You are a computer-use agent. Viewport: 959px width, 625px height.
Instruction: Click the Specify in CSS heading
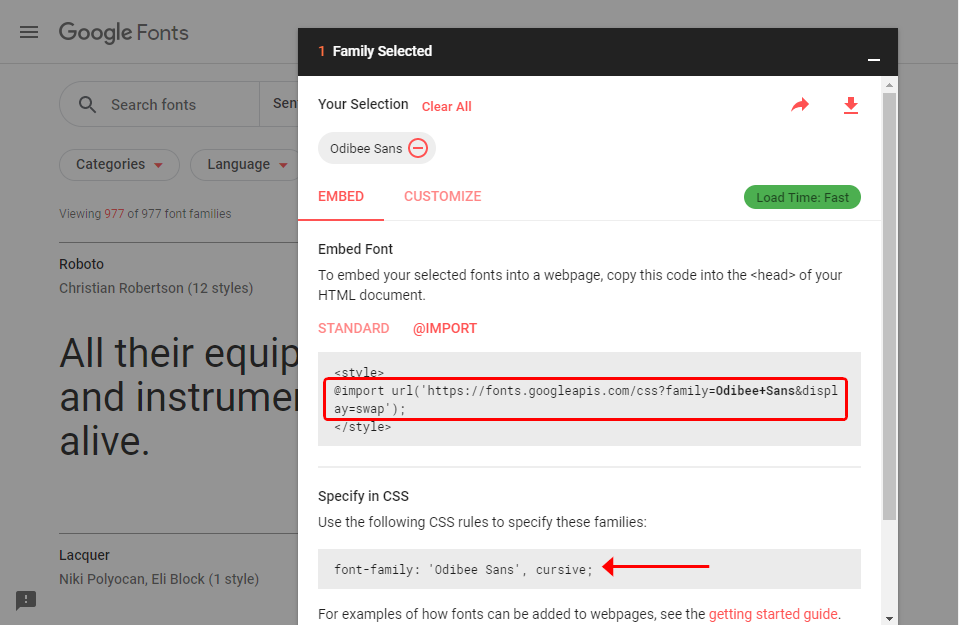click(x=363, y=496)
